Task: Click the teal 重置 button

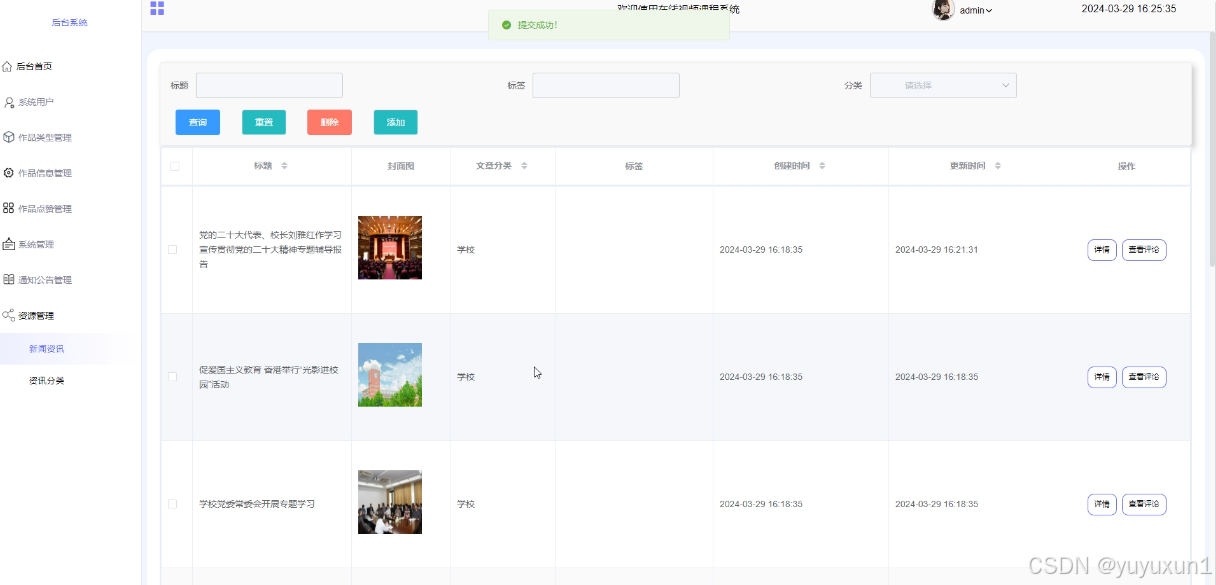Action: [x=264, y=122]
